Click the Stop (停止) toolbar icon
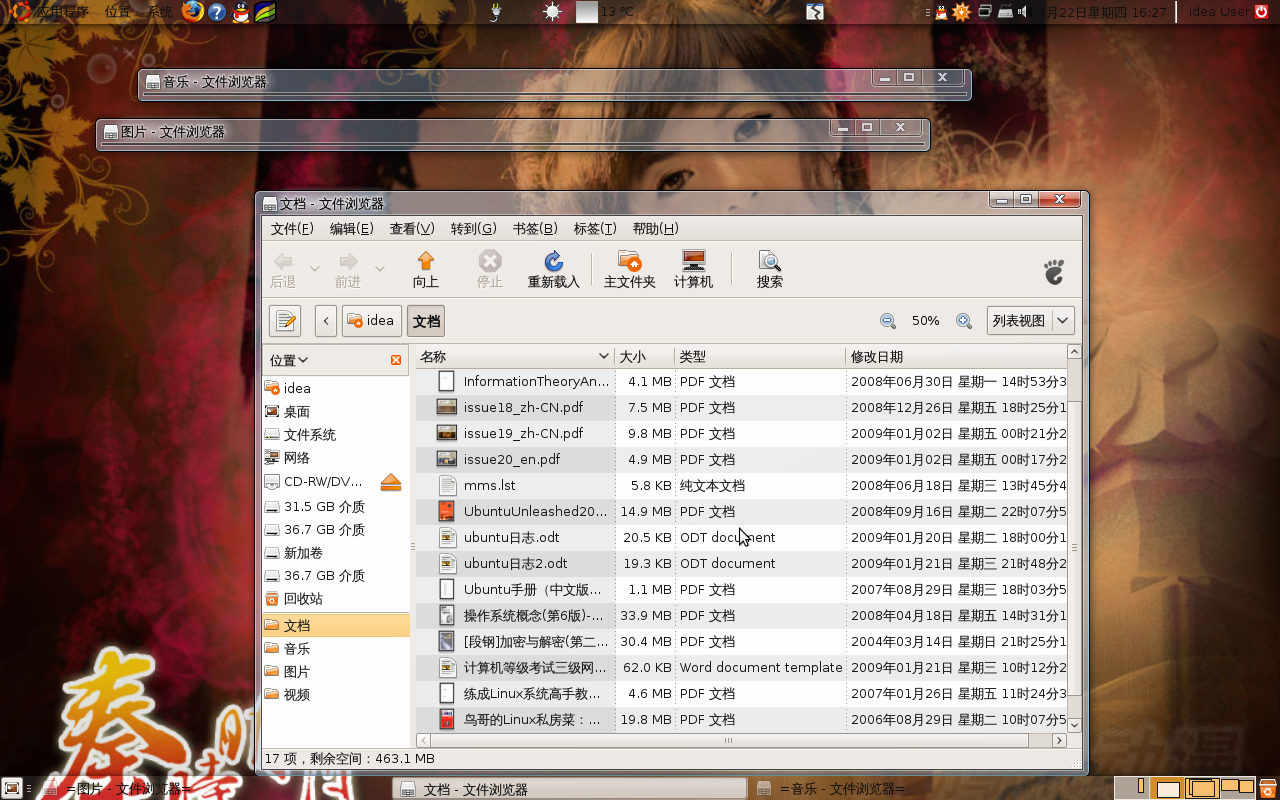This screenshot has height=800, width=1280. tap(490, 261)
